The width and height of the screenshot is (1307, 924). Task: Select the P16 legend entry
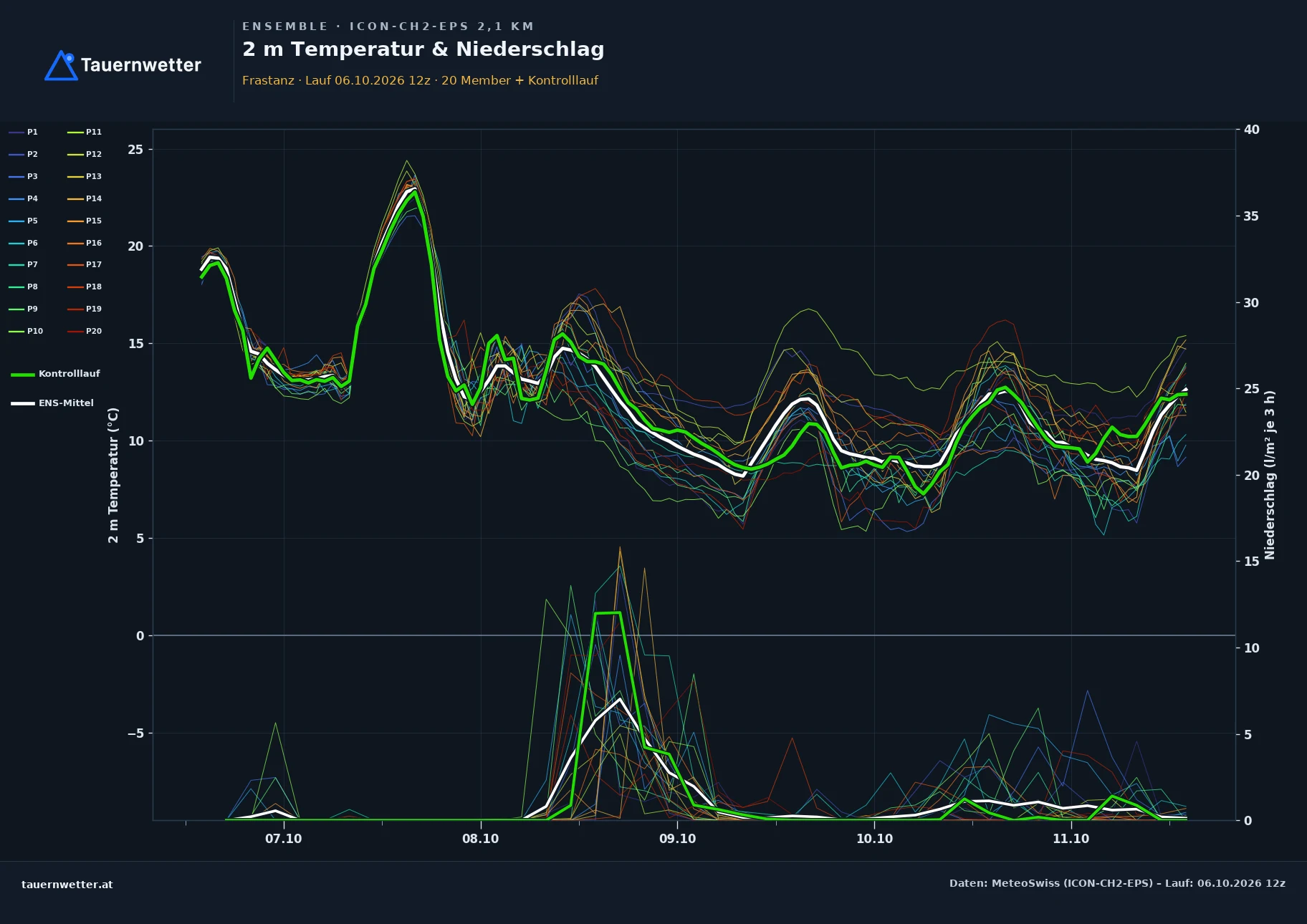pyautogui.click(x=85, y=243)
